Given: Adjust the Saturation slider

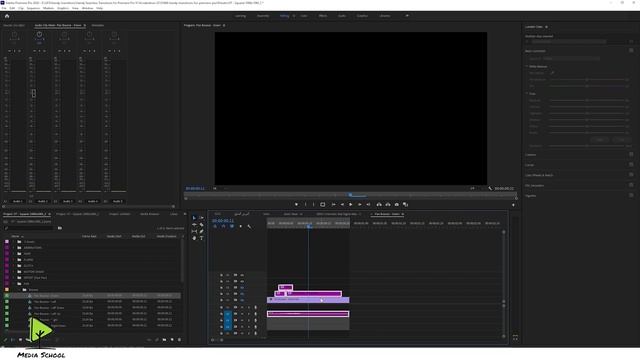Looking at the screenshot, I should click(587, 146).
